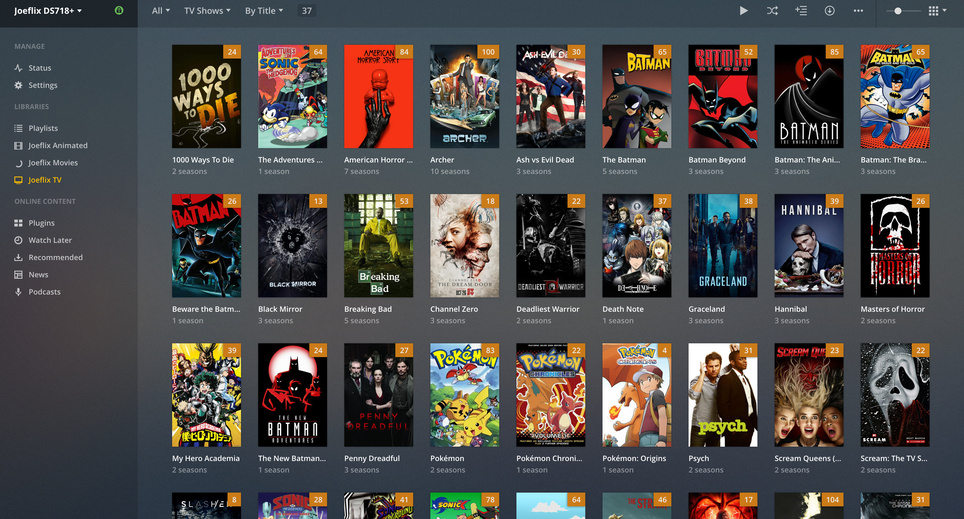Expand the TV Shows type dropdown
The image size is (964, 519).
click(207, 10)
